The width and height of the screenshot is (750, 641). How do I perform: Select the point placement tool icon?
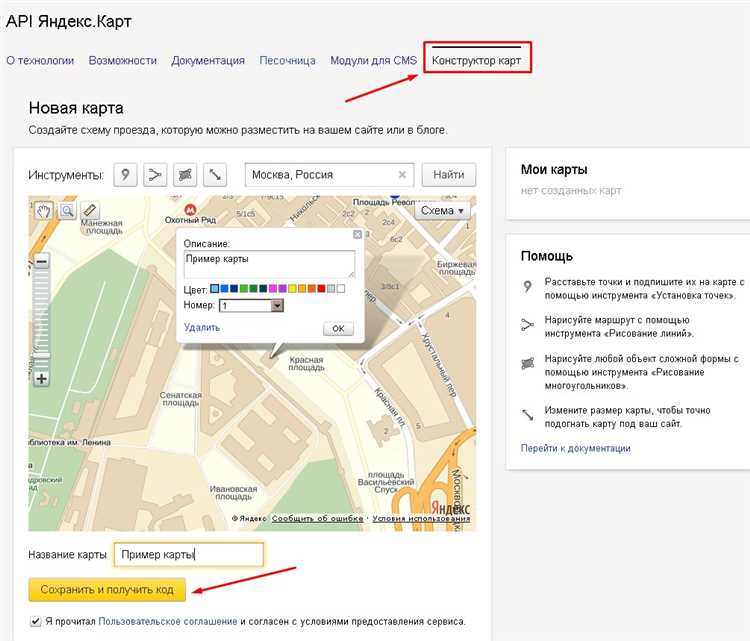125,175
